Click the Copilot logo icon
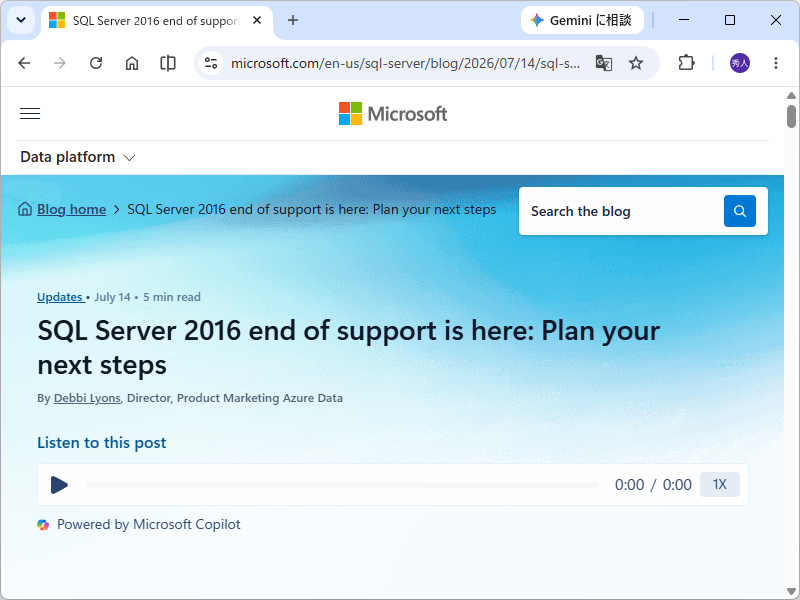The height and width of the screenshot is (600, 800). [43, 524]
